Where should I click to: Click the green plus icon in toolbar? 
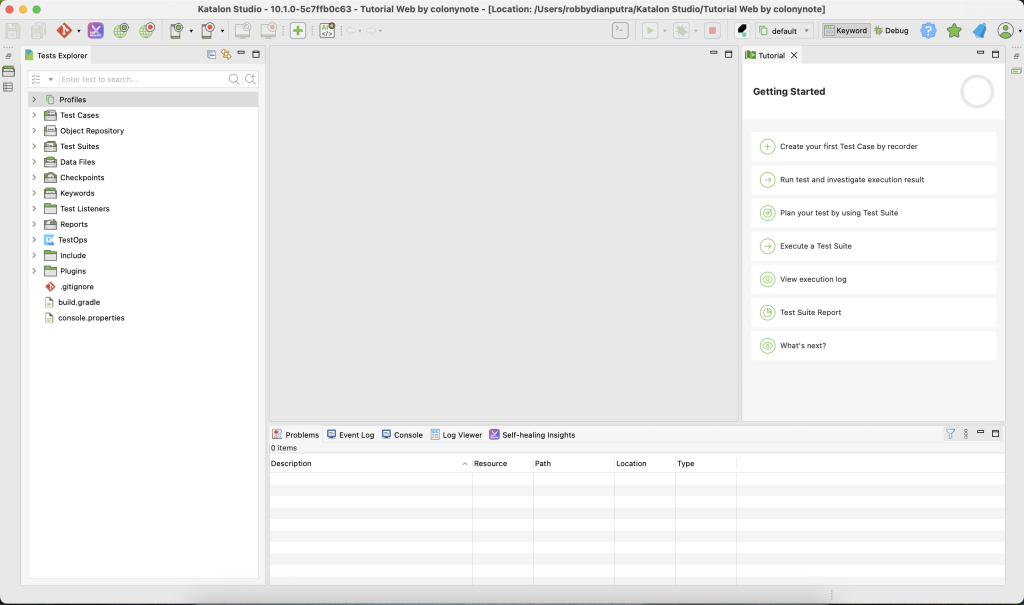tap(298, 31)
